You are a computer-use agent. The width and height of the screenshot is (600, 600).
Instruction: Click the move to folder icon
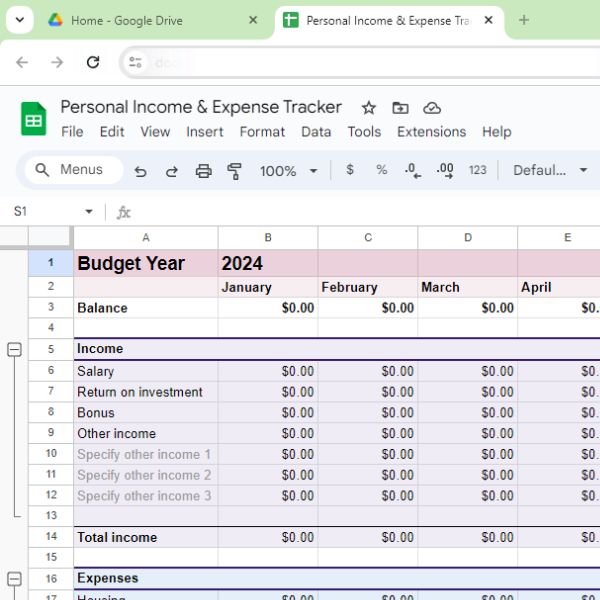400,108
